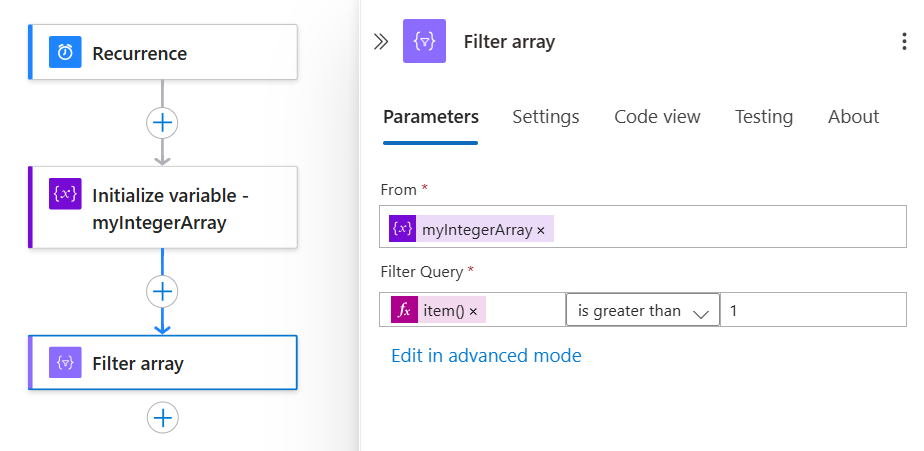The image size is (924, 451).
Task: Click the Initialize variable curly-brace icon
Action: (x=65, y=194)
